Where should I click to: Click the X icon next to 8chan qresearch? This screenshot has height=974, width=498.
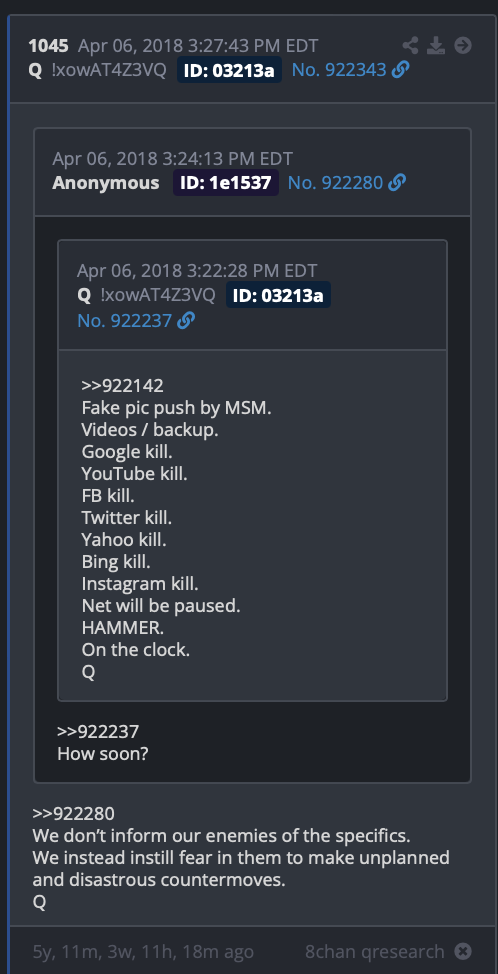[463, 951]
